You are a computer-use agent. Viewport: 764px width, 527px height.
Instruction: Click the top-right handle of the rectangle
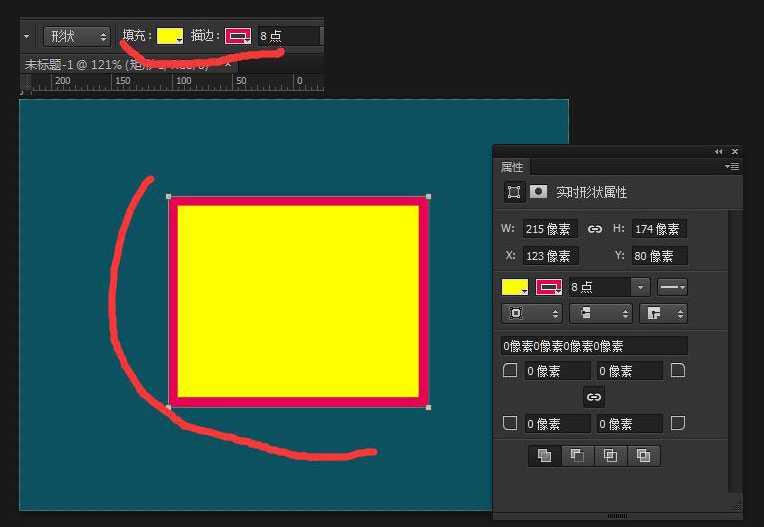(x=428, y=197)
